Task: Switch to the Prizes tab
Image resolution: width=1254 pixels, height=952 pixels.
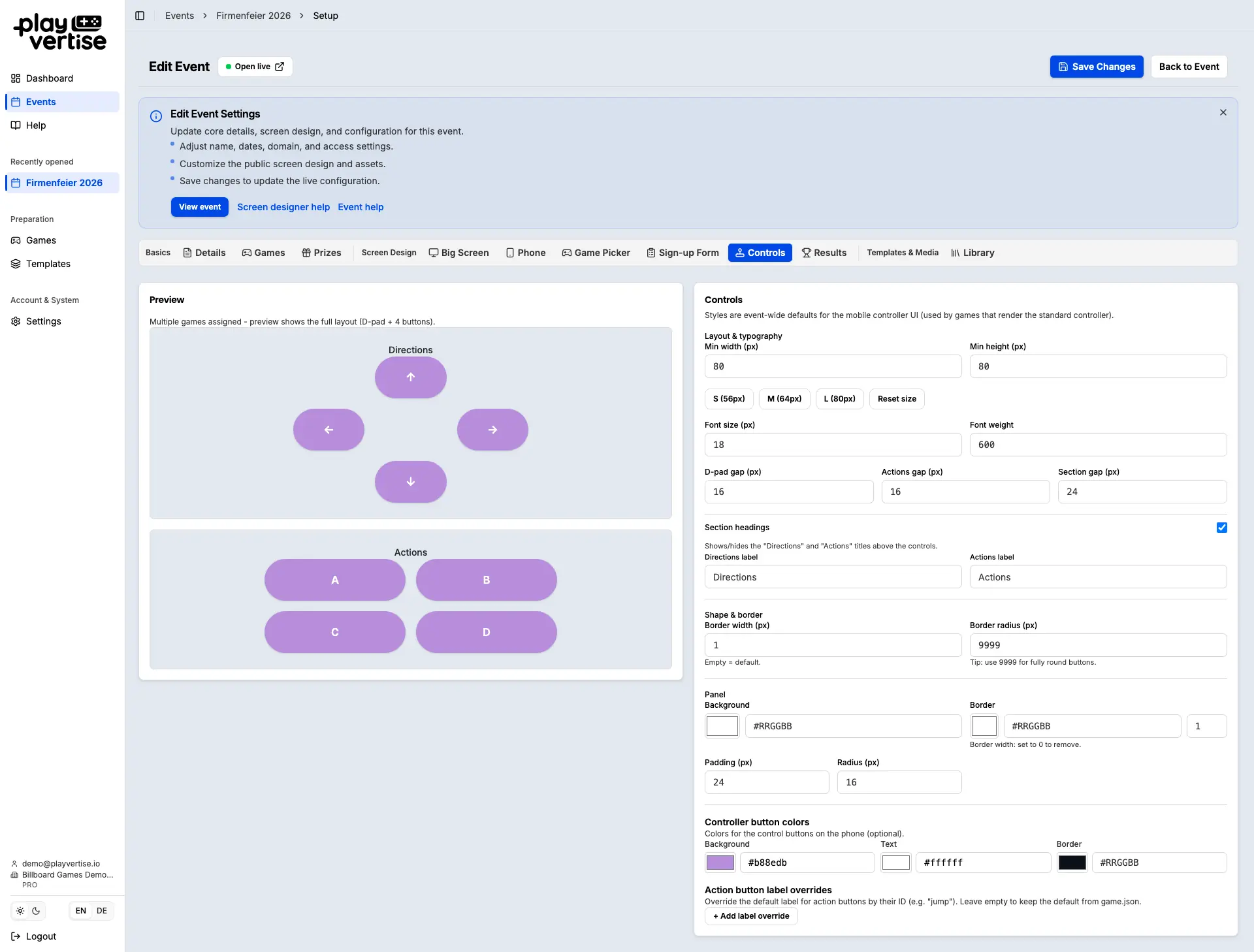Action: pos(321,253)
